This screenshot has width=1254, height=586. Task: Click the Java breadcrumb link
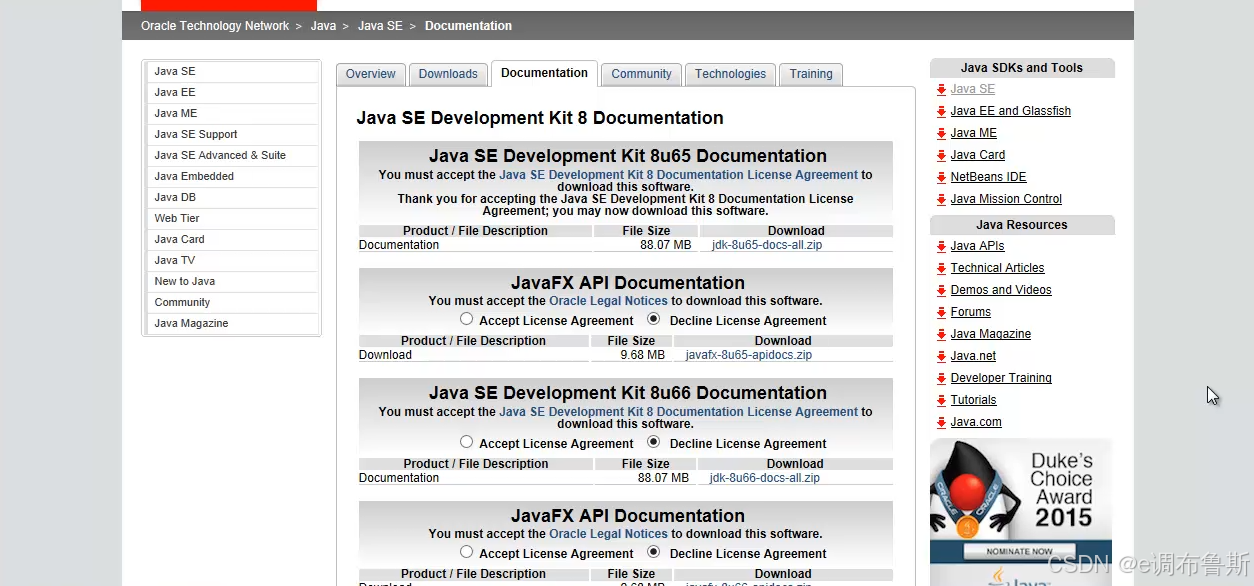pos(323,26)
